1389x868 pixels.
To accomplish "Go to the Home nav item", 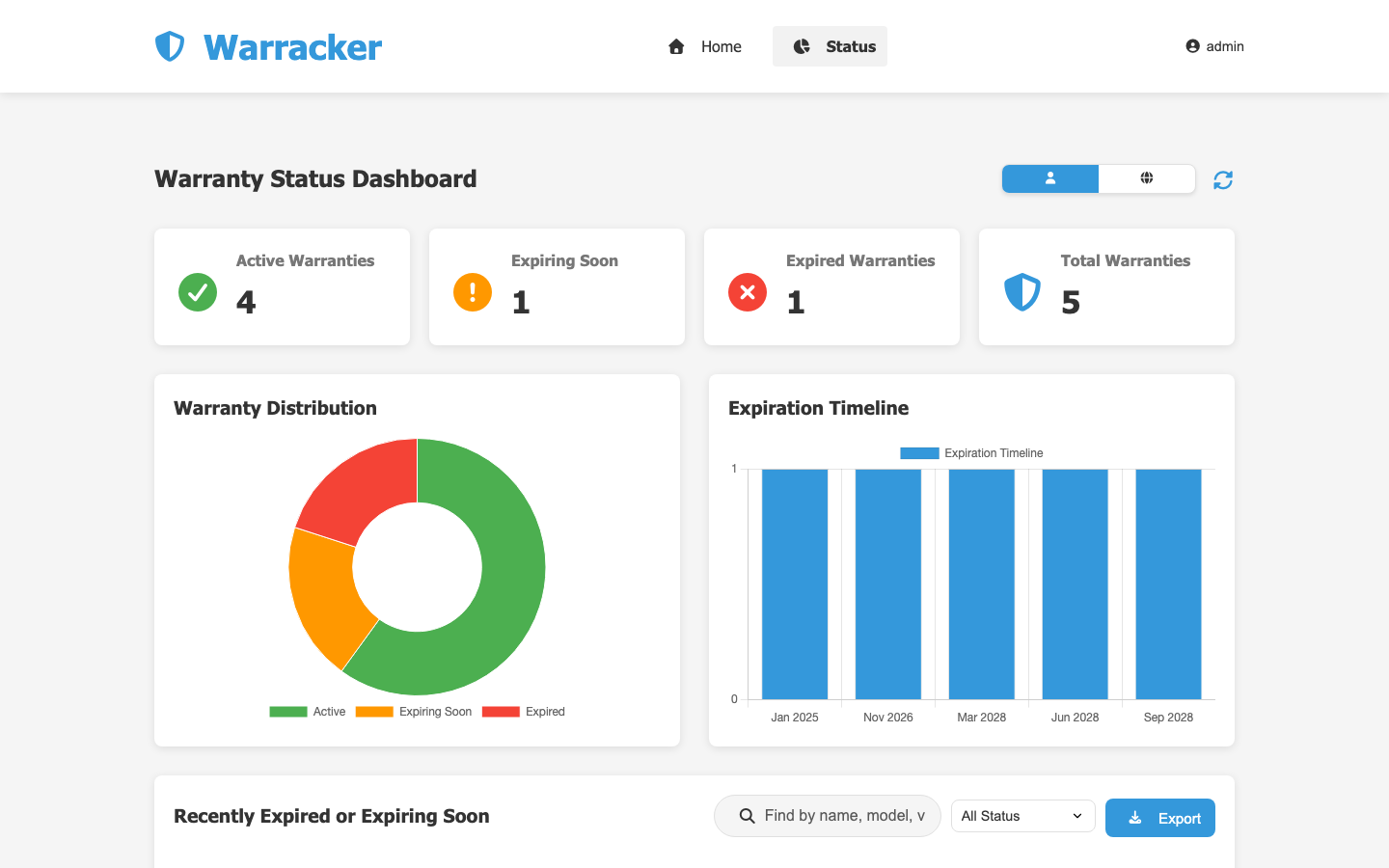I will point(705,46).
